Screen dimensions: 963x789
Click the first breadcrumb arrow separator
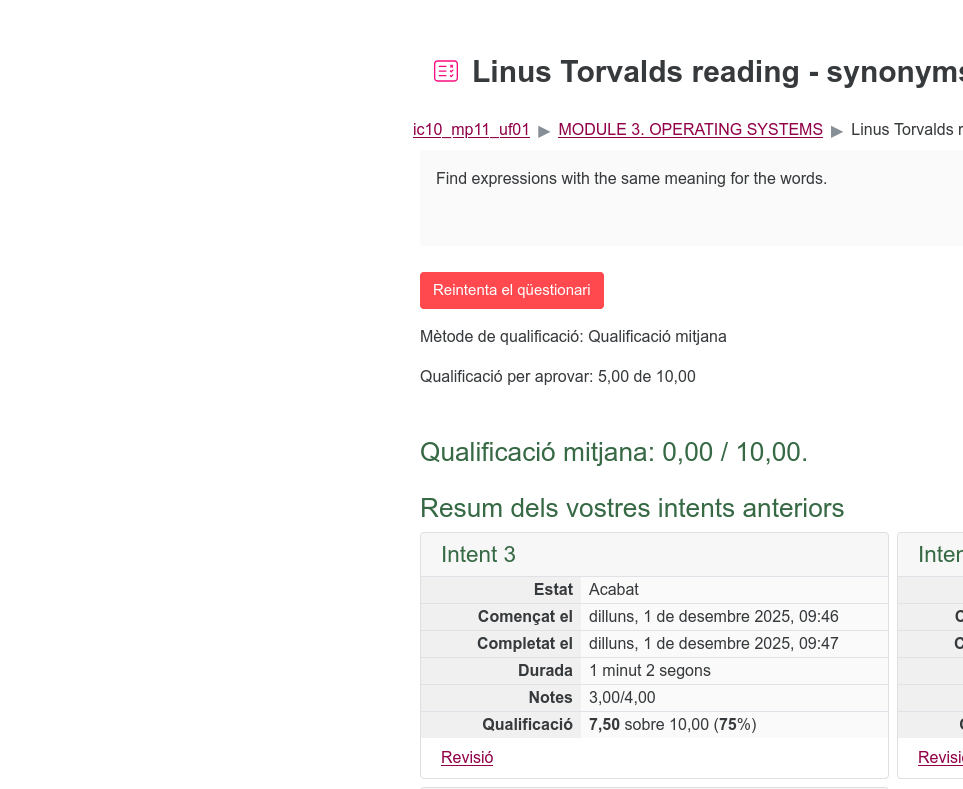pos(544,130)
